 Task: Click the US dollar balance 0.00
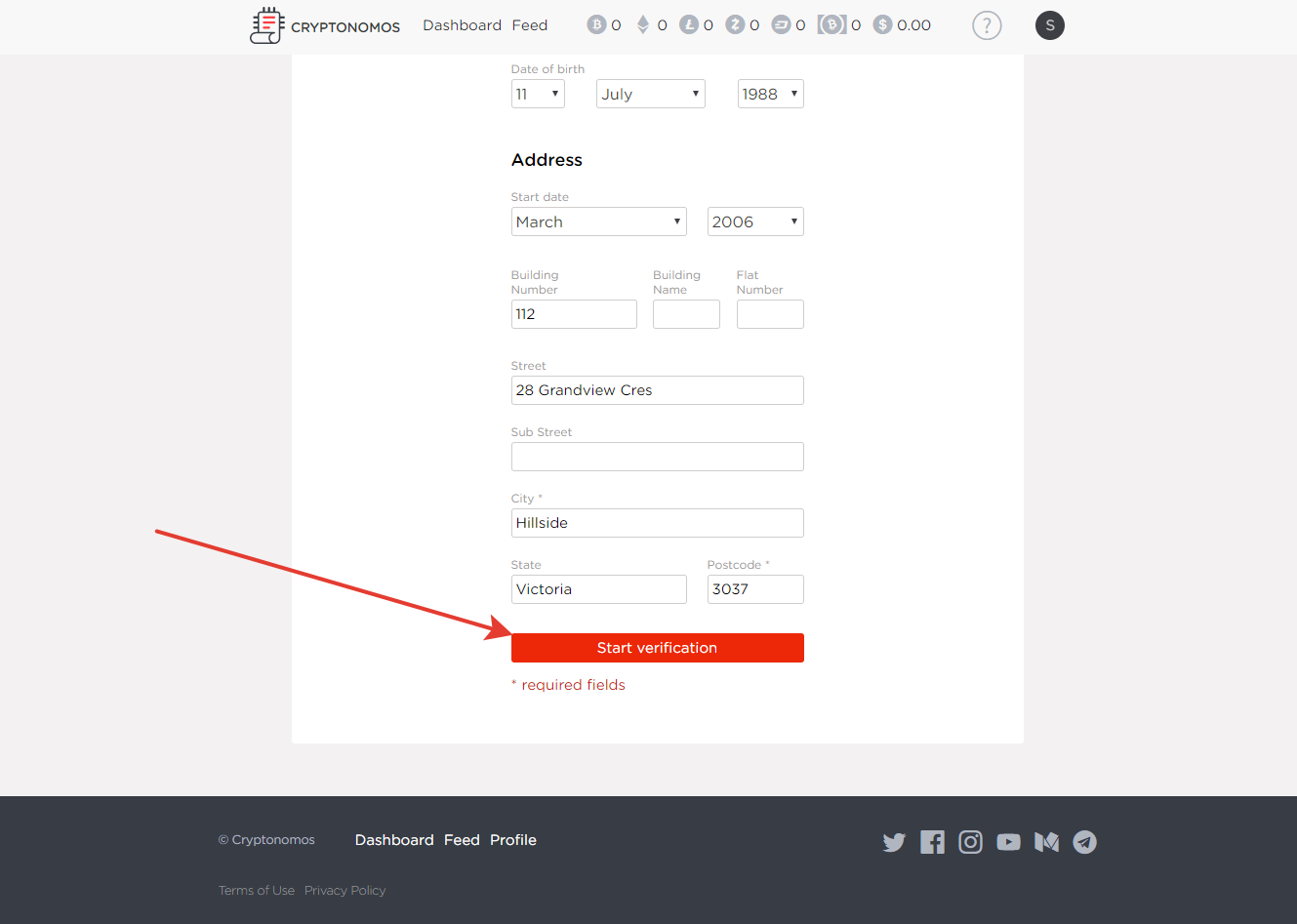click(x=913, y=25)
